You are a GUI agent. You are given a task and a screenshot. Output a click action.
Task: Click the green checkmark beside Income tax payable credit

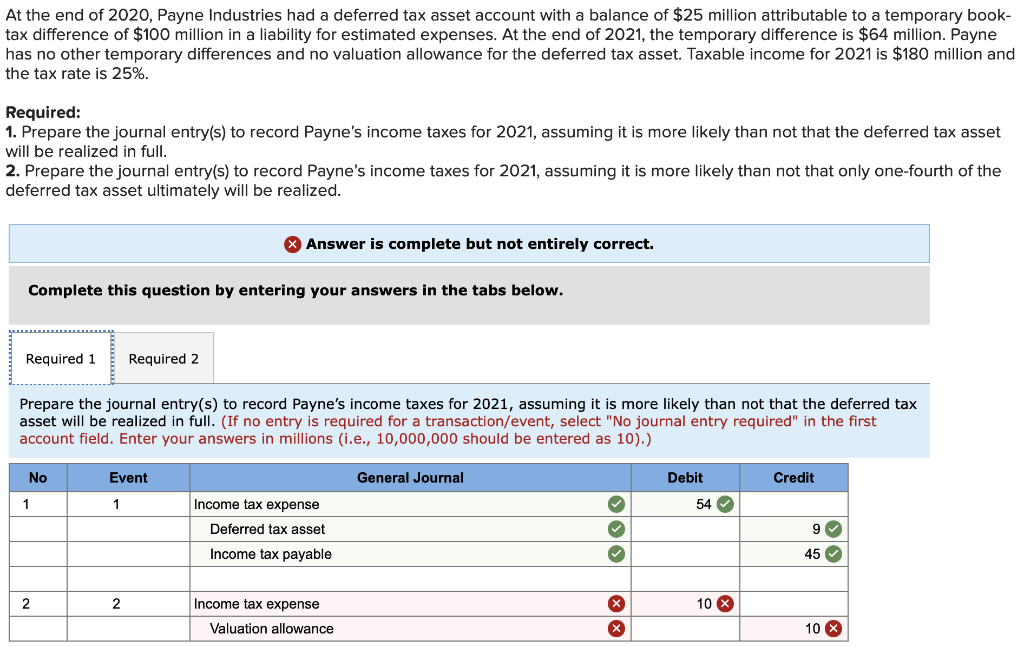(x=834, y=554)
